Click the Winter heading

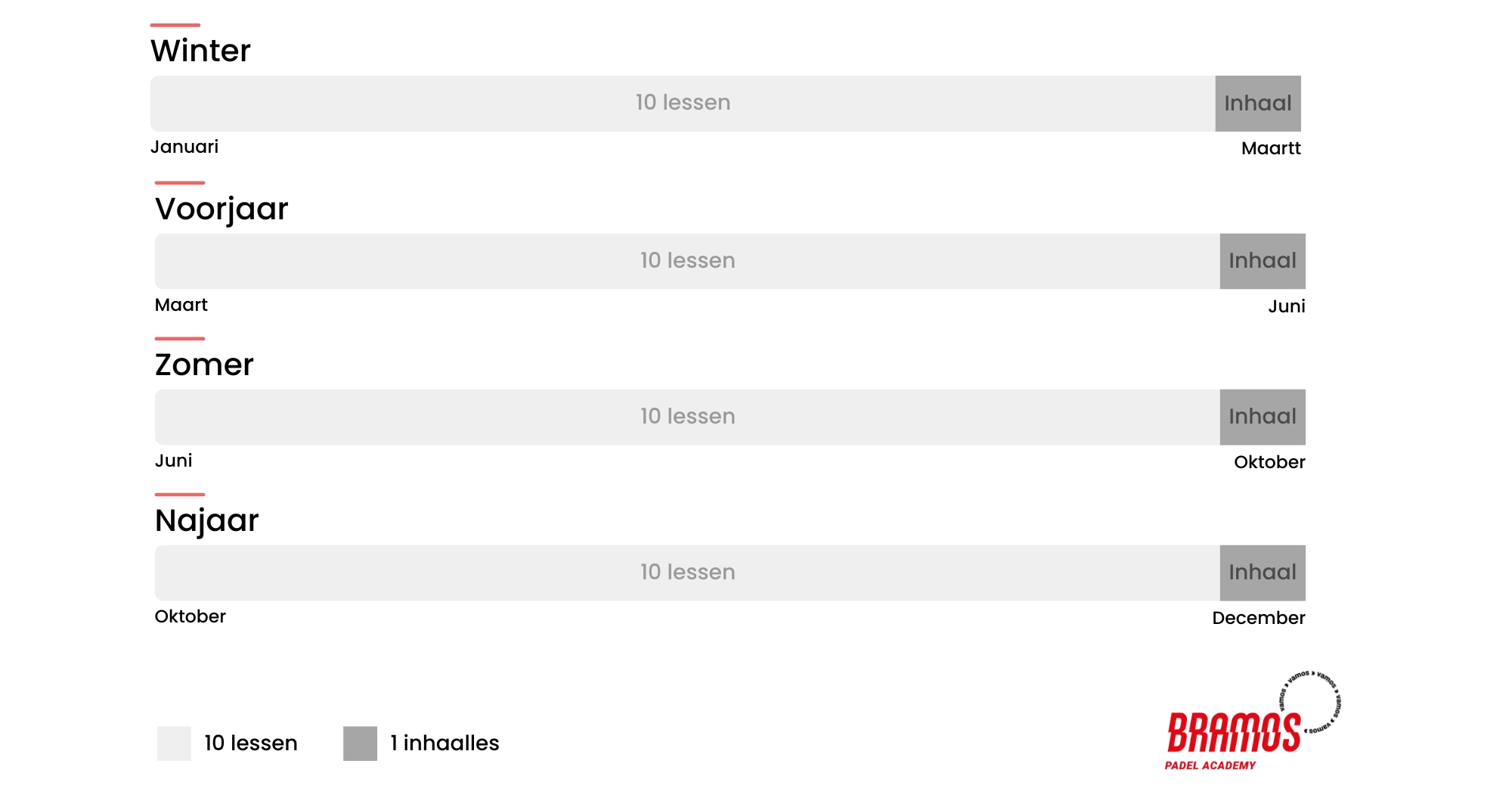click(x=200, y=51)
